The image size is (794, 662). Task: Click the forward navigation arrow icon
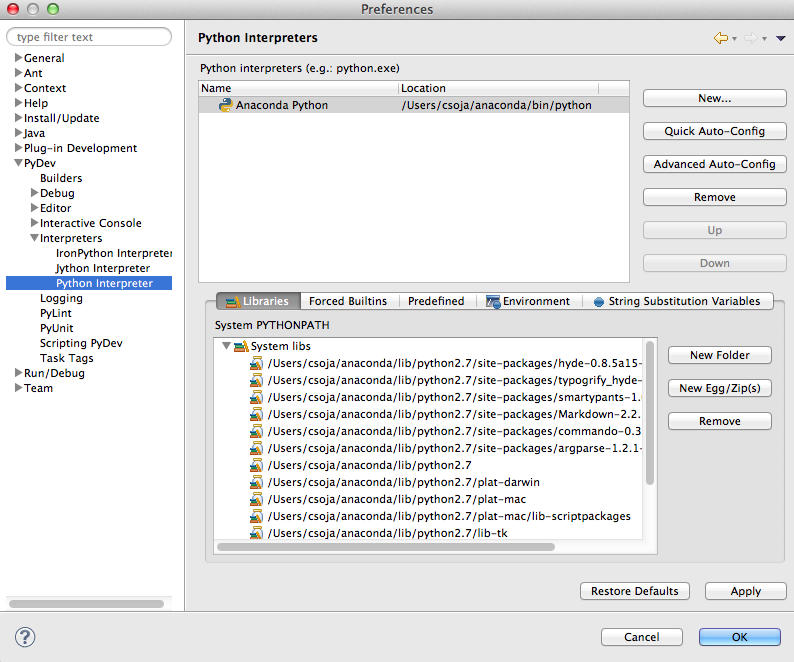point(751,38)
